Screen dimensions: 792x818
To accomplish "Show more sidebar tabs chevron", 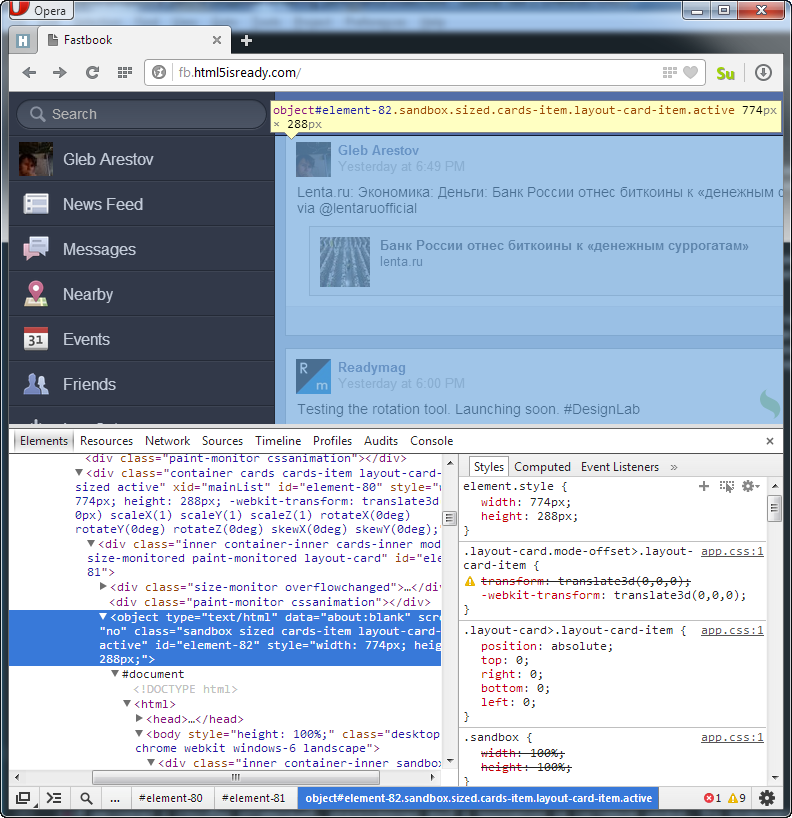I will coord(674,467).
